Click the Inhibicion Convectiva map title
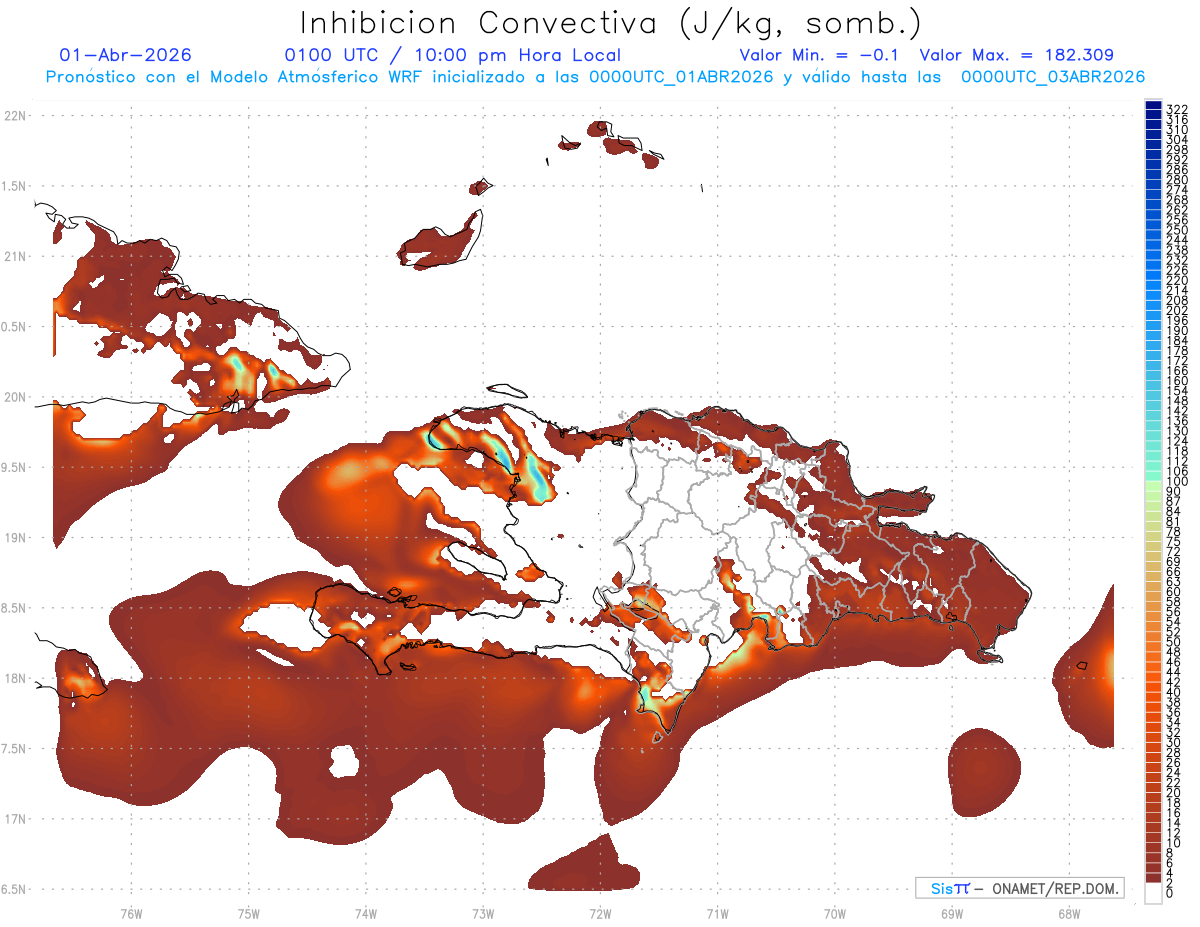 (611, 22)
